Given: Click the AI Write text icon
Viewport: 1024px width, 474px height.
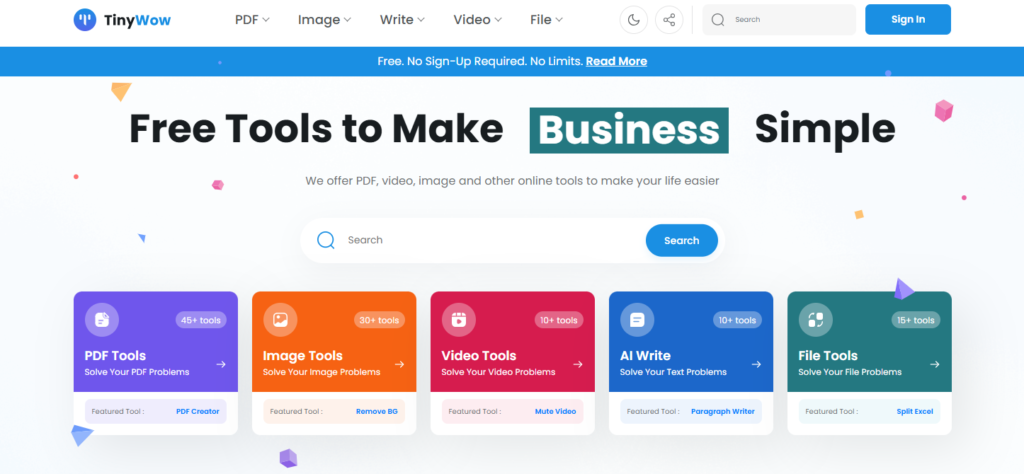Looking at the screenshot, I should 637,320.
